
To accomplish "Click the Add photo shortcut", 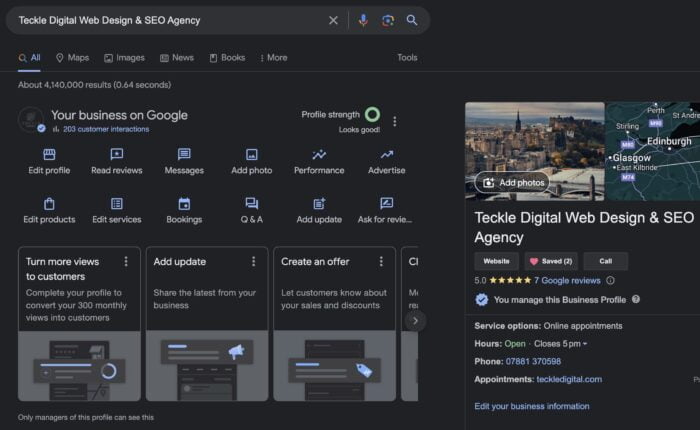I will point(251,162).
